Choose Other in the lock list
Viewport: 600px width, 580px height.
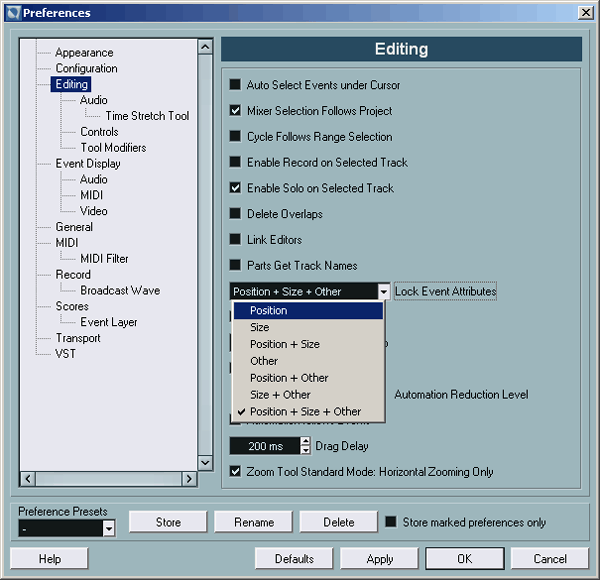pos(308,361)
